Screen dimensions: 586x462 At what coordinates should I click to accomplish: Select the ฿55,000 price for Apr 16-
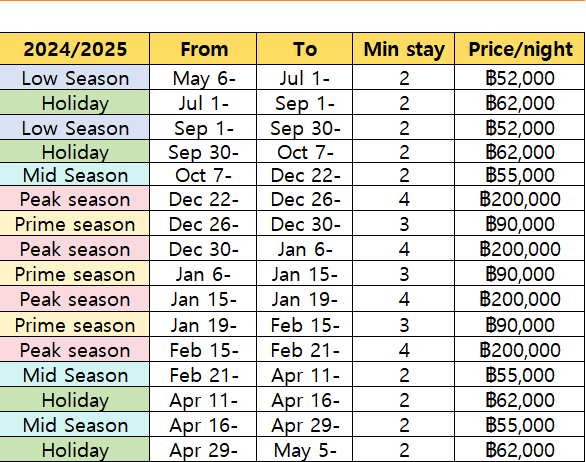click(x=519, y=425)
